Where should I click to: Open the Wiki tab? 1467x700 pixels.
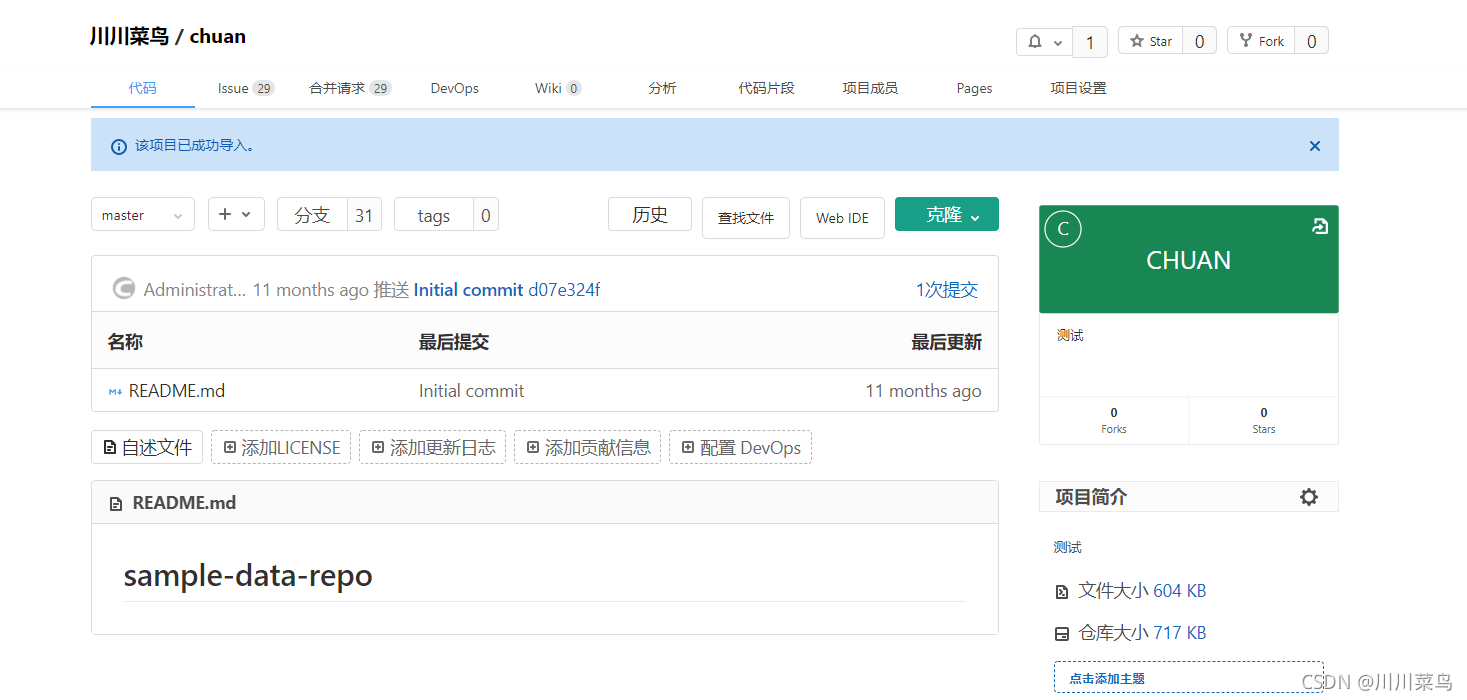pos(557,88)
